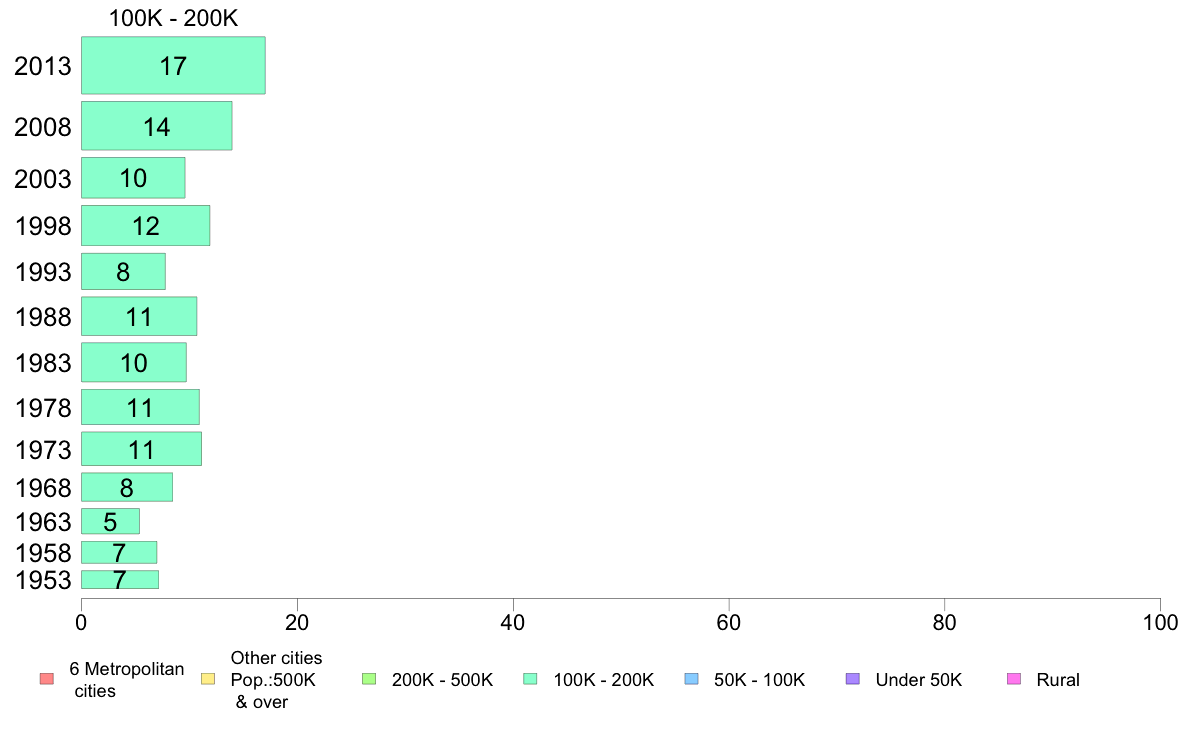Click the green 200K - 500K legend swatch
The width and height of the screenshot is (1188, 736).
(x=369, y=679)
